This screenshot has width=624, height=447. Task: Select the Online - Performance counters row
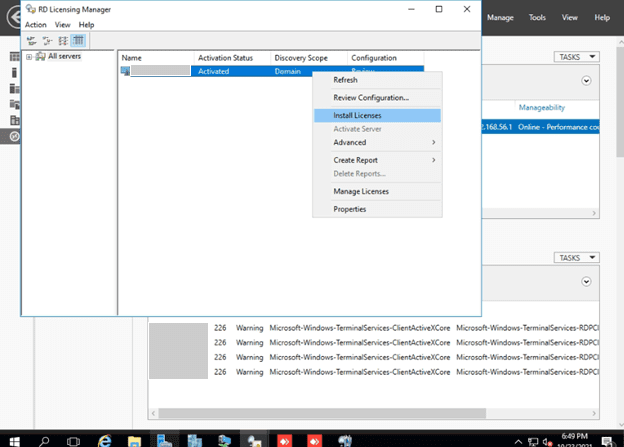coord(540,127)
